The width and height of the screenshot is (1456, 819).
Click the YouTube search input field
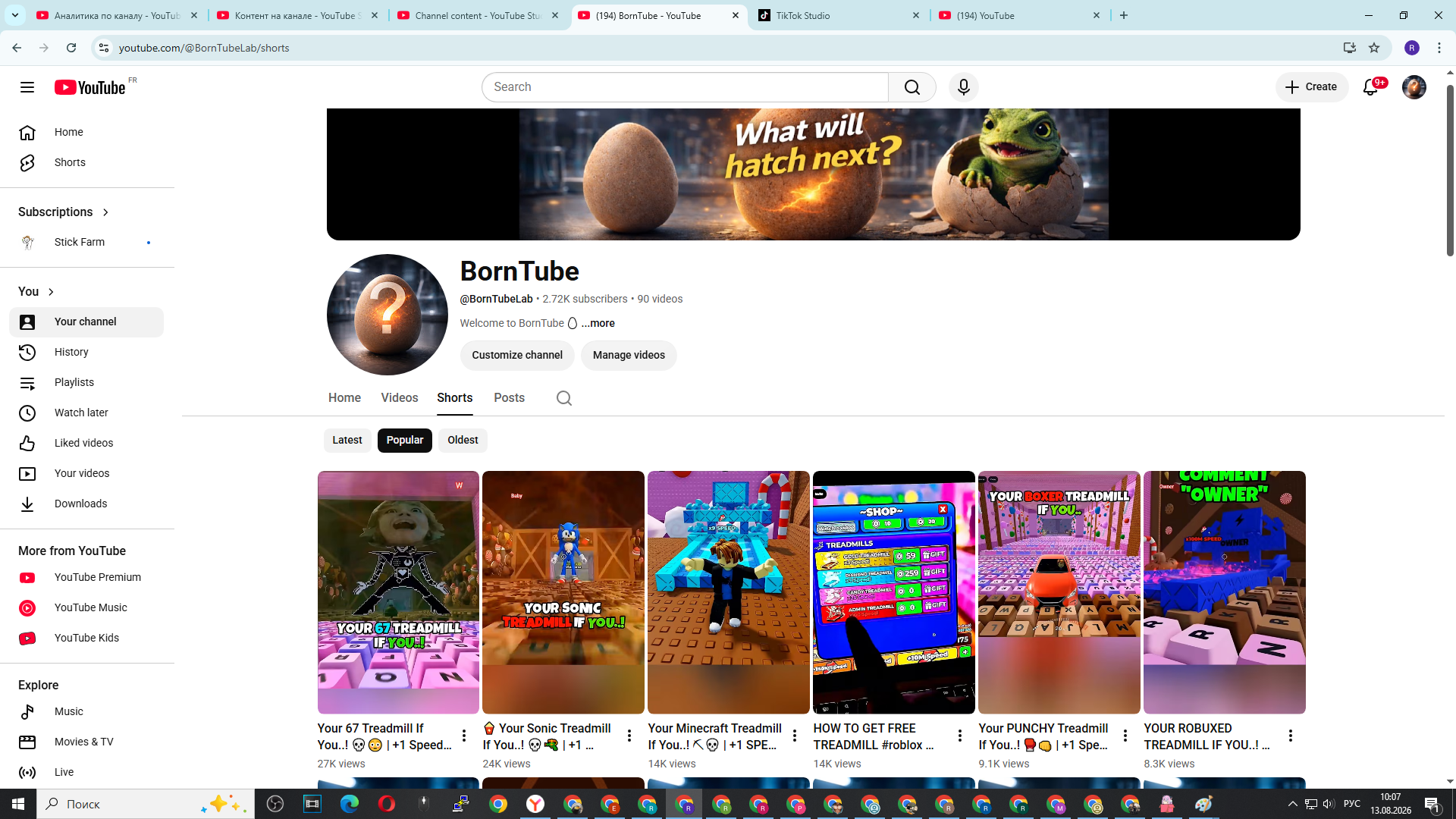pyautogui.click(x=686, y=87)
